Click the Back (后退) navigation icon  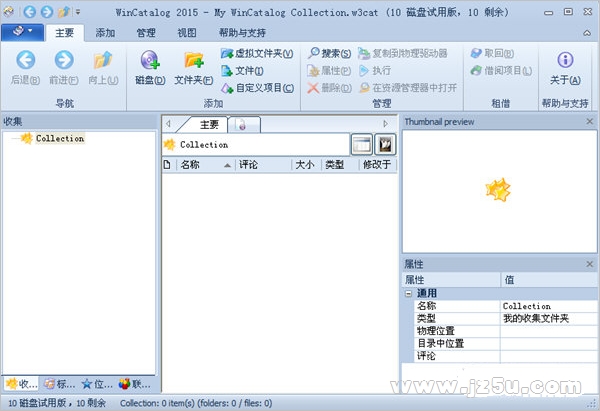tap(26, 60)
